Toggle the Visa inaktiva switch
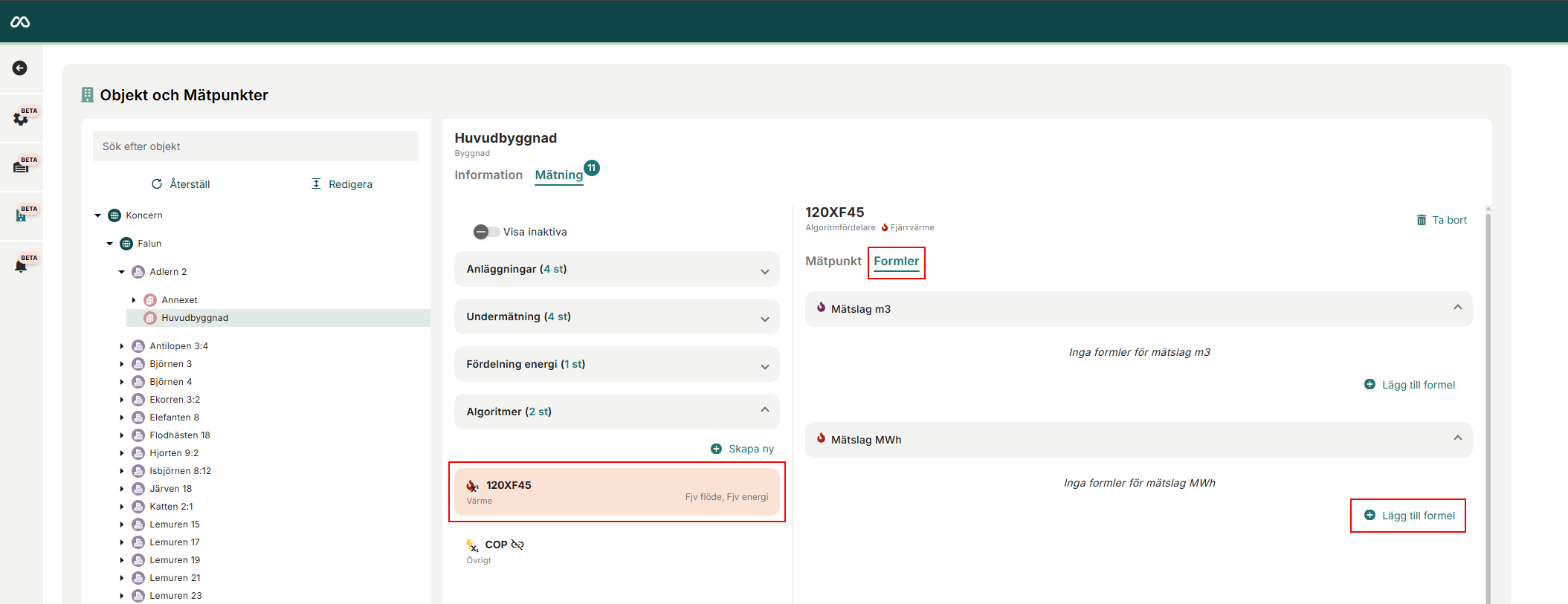 tap(486, 232)
